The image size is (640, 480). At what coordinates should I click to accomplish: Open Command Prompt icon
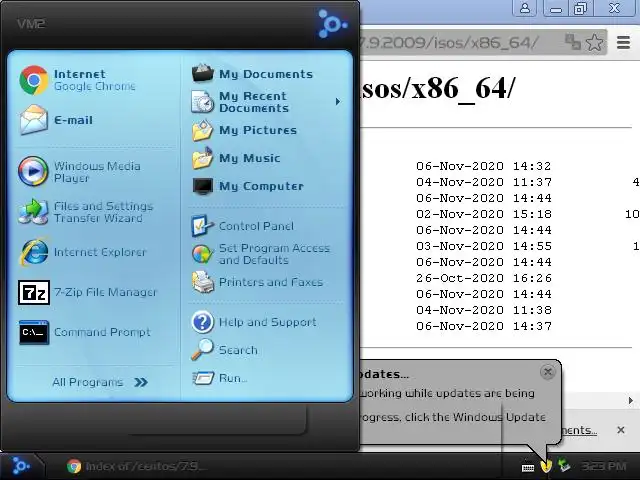[x=33, y=332]
